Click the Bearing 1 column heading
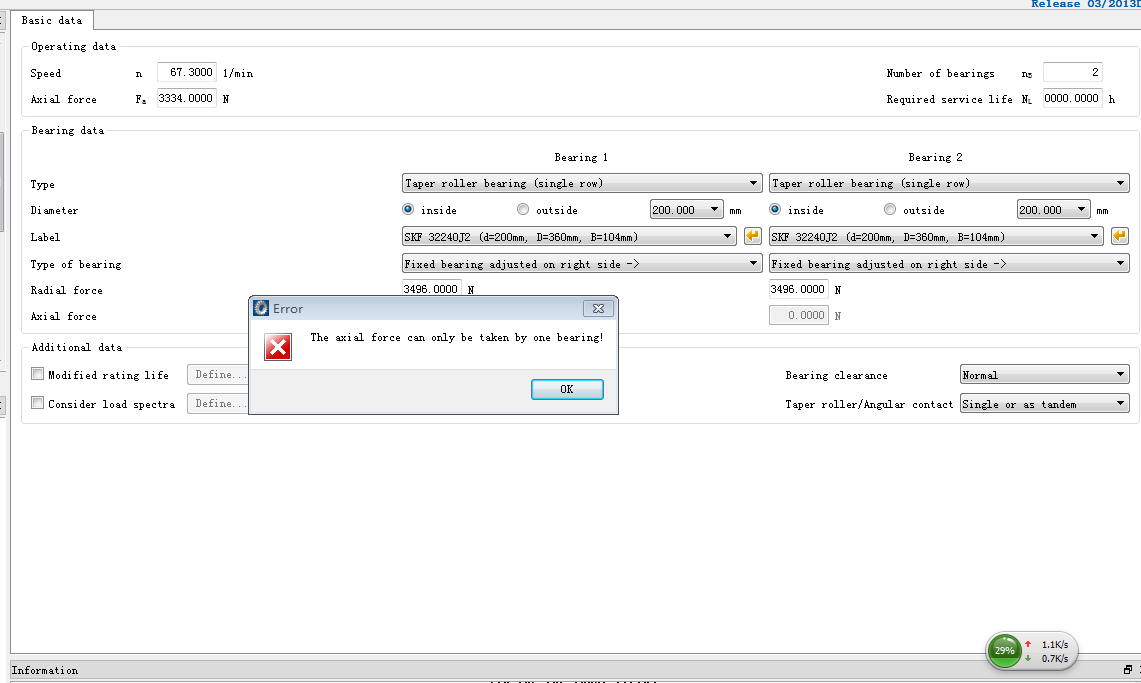Viewport: 1141px width, 683px height. point(581,157)
